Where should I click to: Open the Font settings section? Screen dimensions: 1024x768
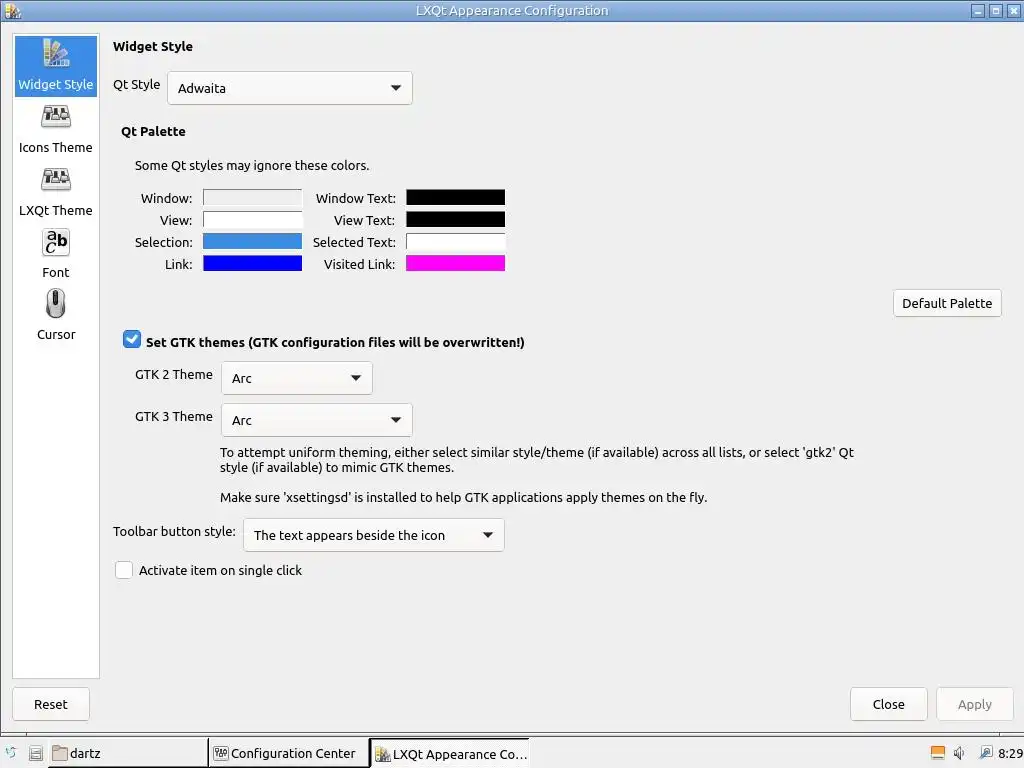pos(56,254)
